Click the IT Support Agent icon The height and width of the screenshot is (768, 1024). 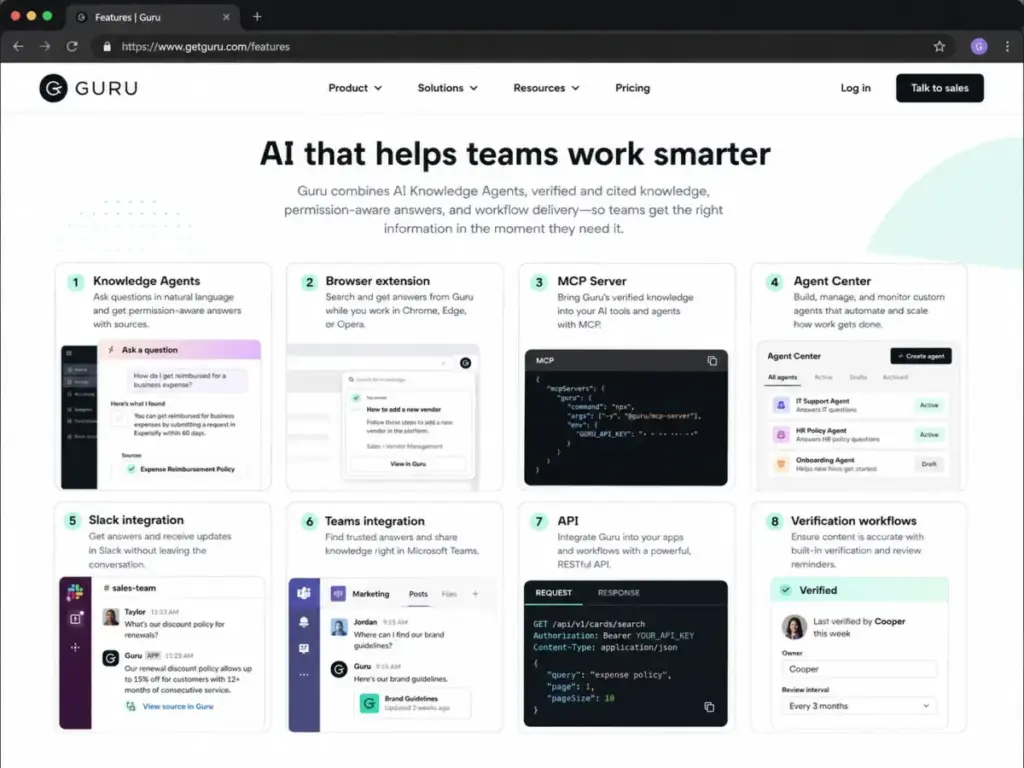click(x=780, y=405)
